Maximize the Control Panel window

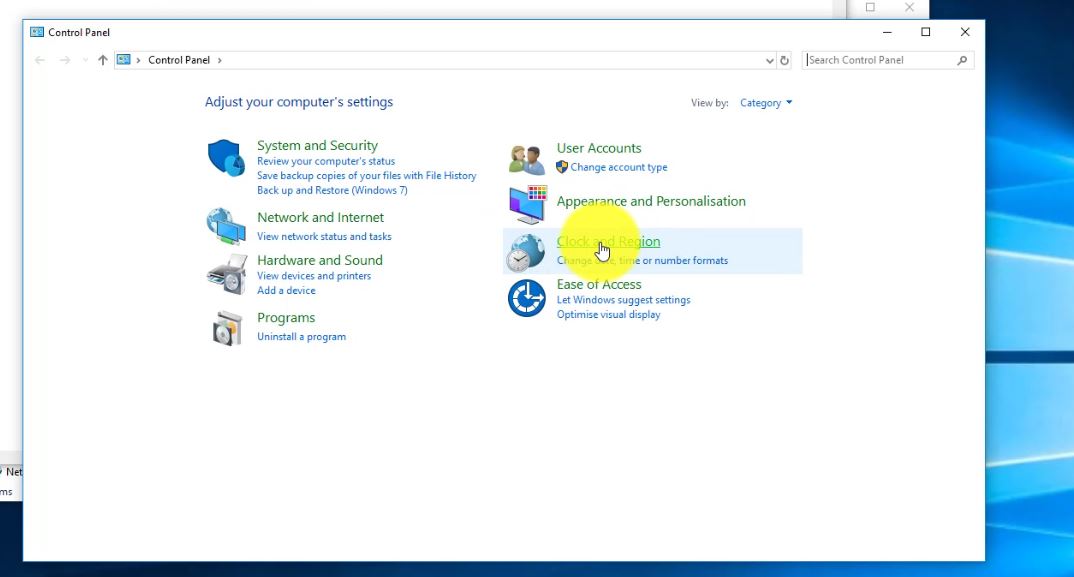(925, 32)
